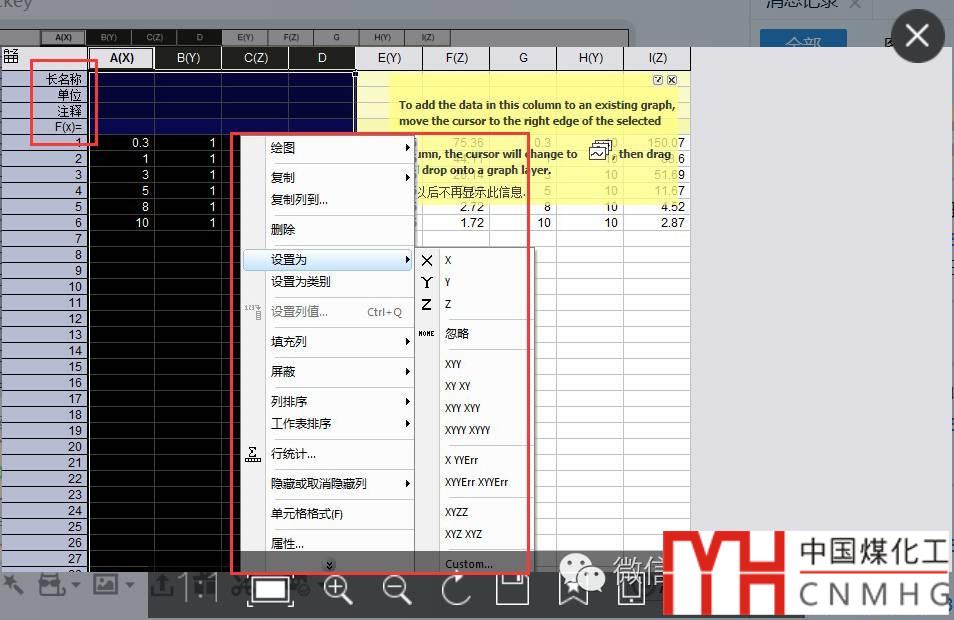This screenshot has height=620, width=954.
Task: Click the G column header in the front worksheet
Action: coord(523,58)
